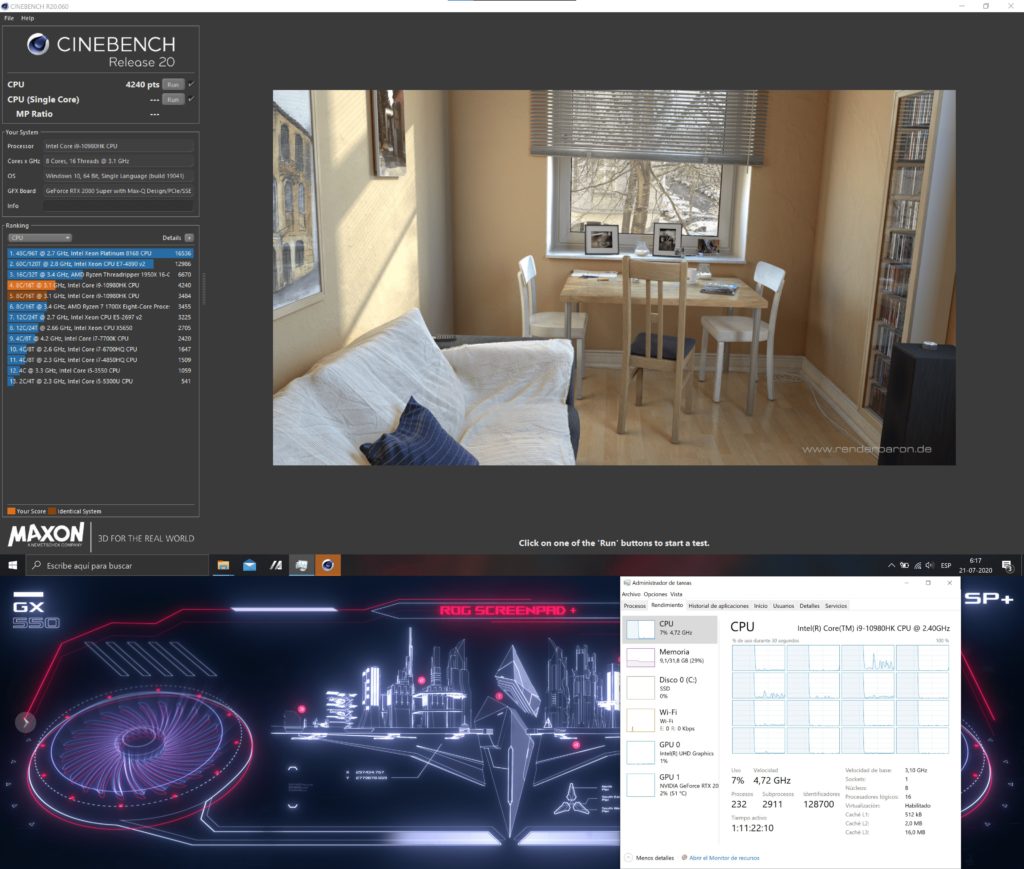Click the left arrow on ROG ScreenPad
Screen dimensions: 1024x869
click(25, 721)
